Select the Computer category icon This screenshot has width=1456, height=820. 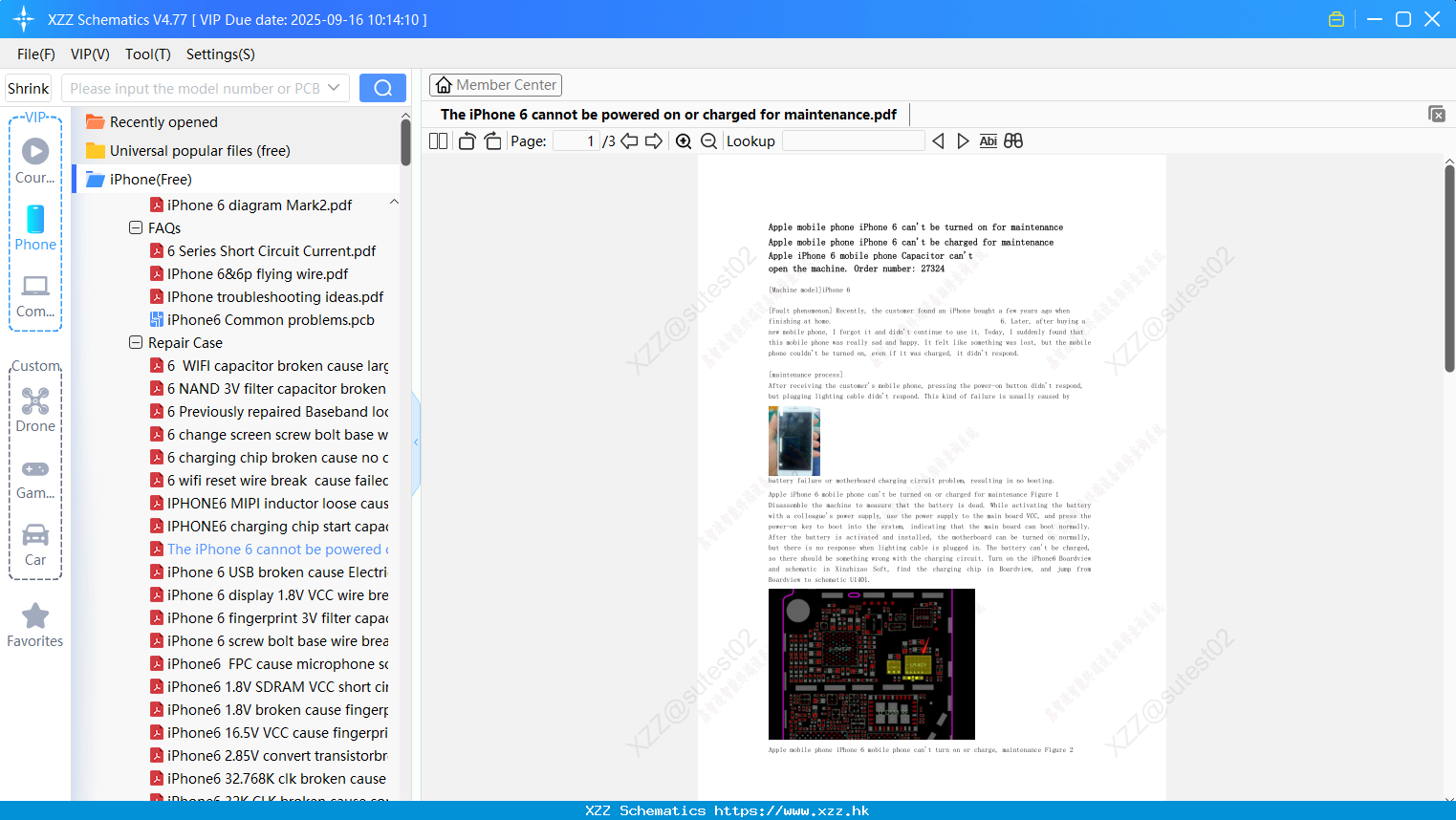pos(35,286)
